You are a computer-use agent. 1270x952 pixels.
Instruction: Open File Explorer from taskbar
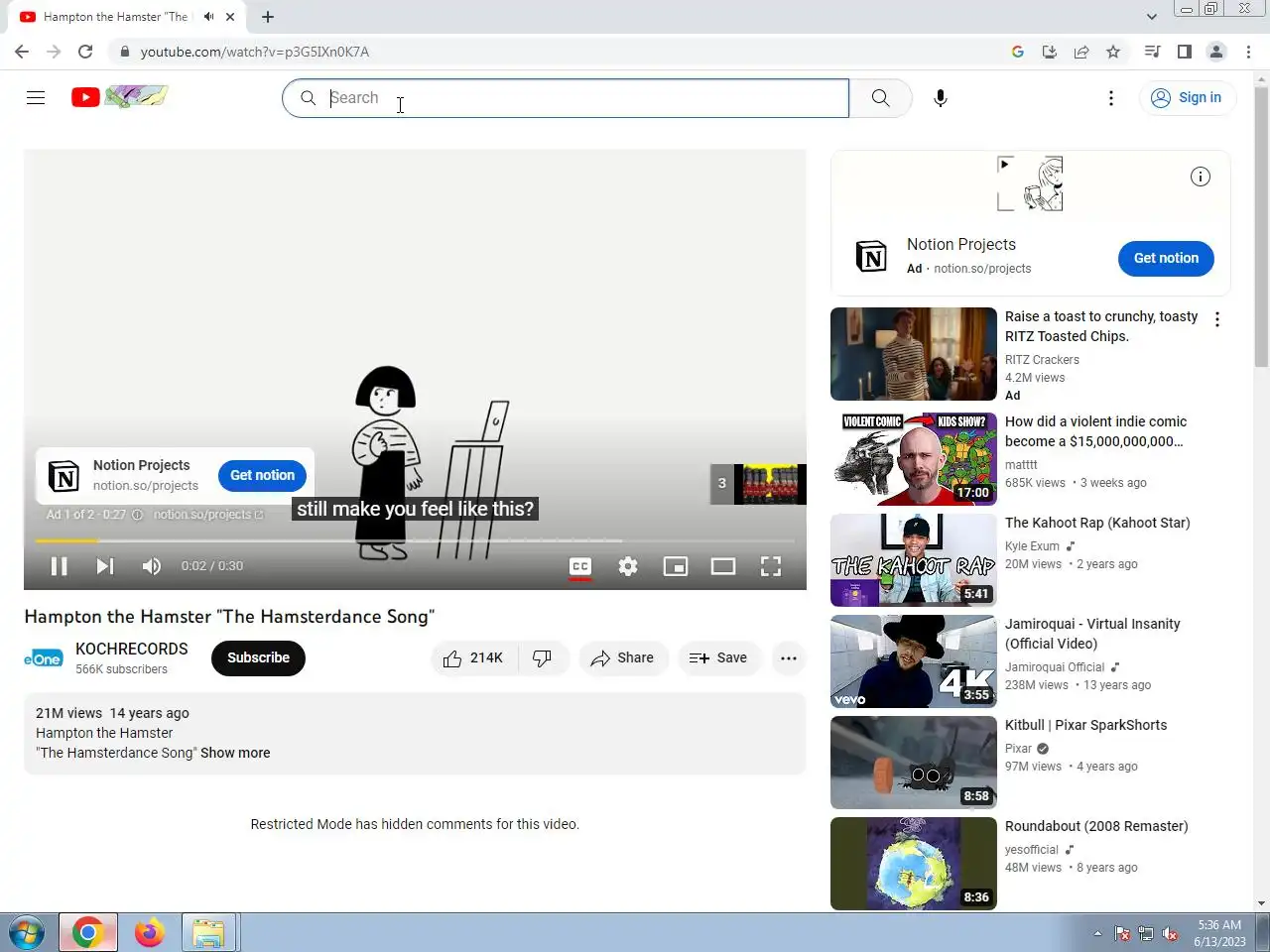tap(208, 933)
